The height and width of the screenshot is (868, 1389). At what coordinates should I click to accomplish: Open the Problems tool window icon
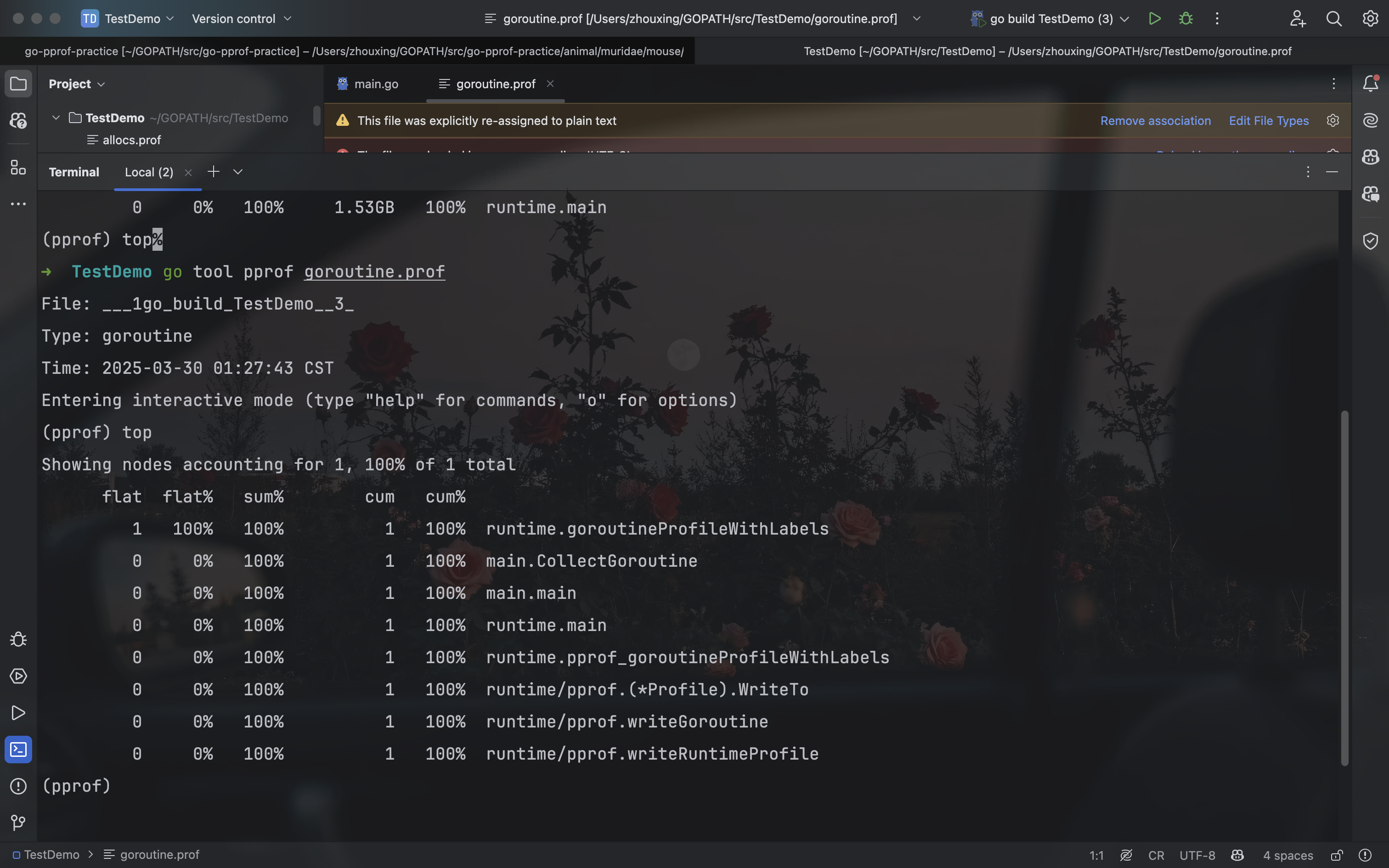[18, 786]
